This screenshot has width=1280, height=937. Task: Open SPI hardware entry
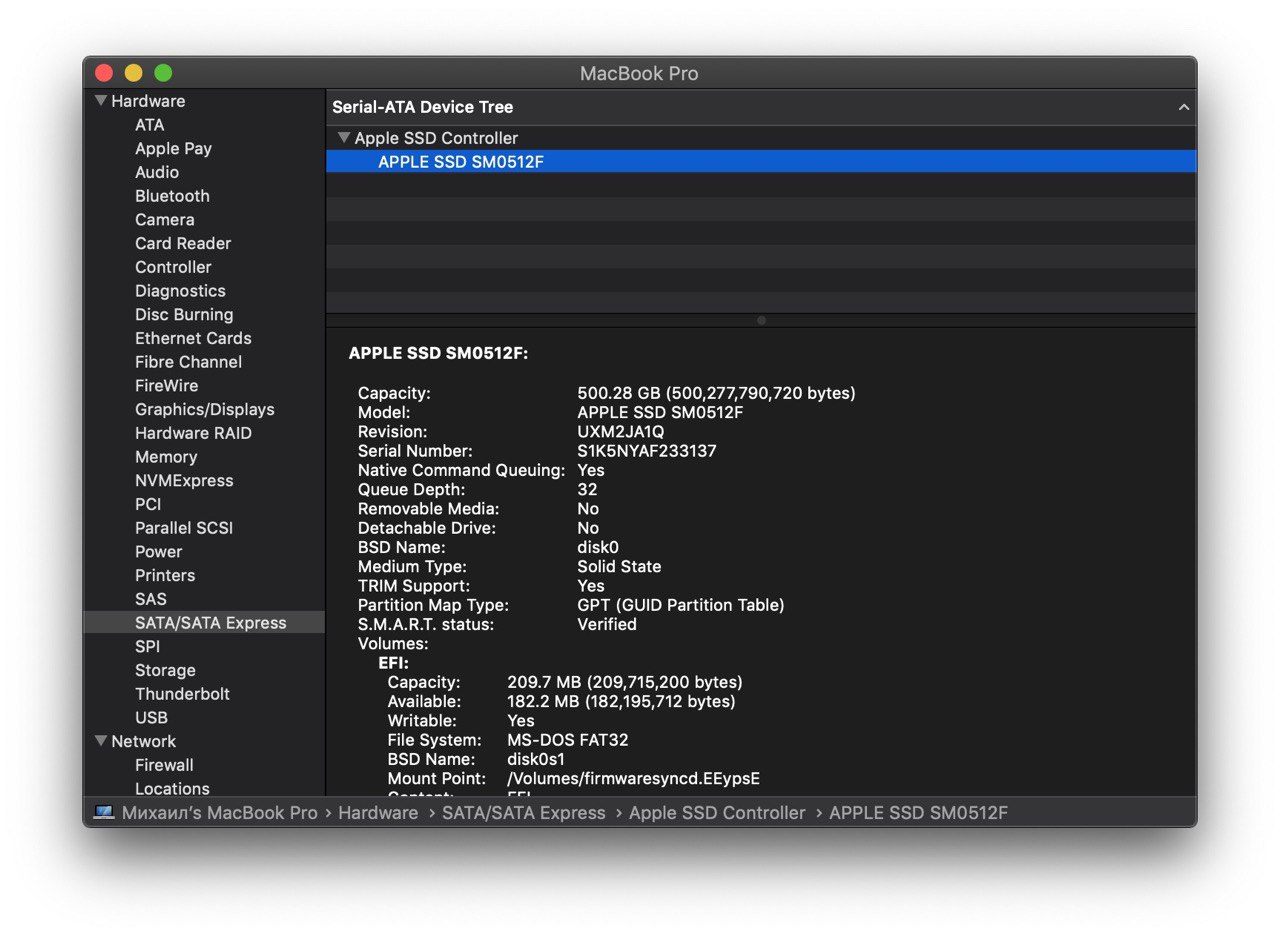coord(147,647)
